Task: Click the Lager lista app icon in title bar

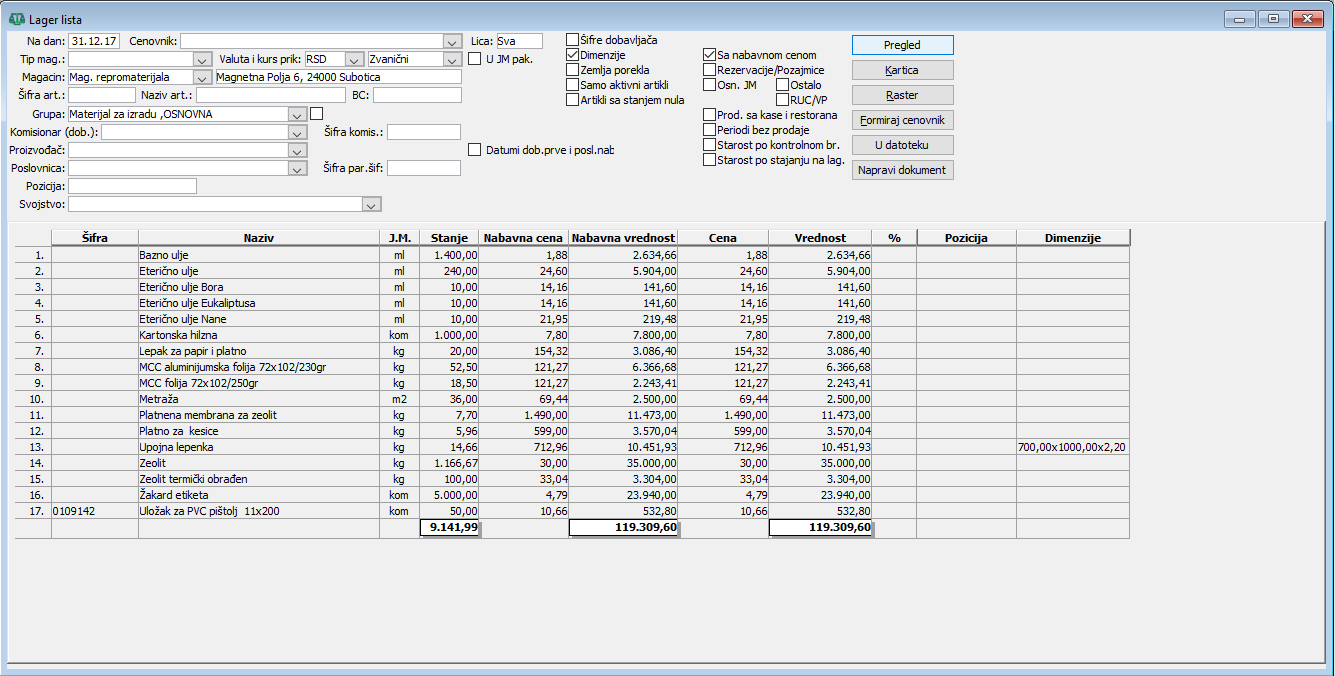Action: coord(16,19)
